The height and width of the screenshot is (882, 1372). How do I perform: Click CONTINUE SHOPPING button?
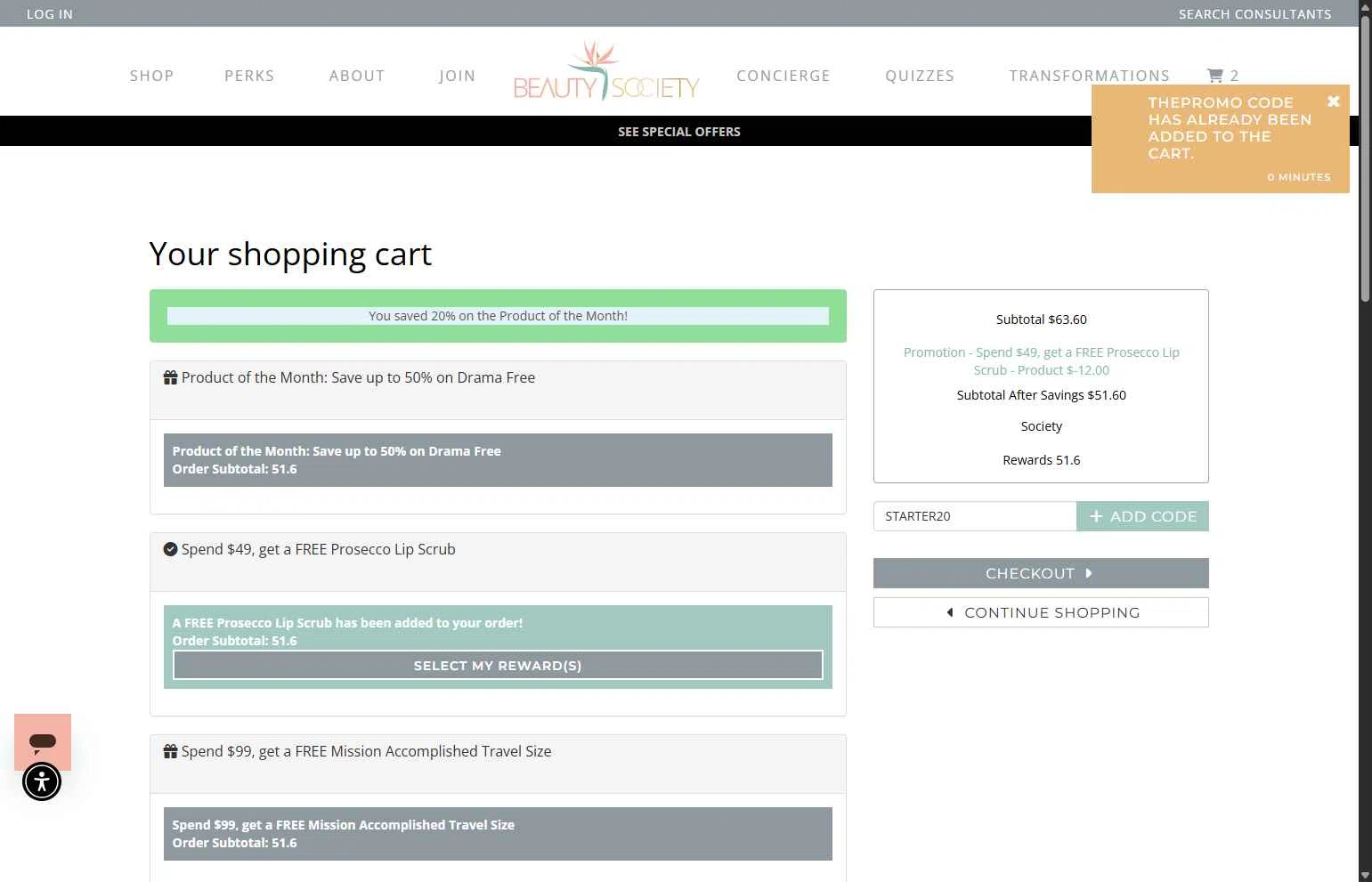[x=1041, y=612]
